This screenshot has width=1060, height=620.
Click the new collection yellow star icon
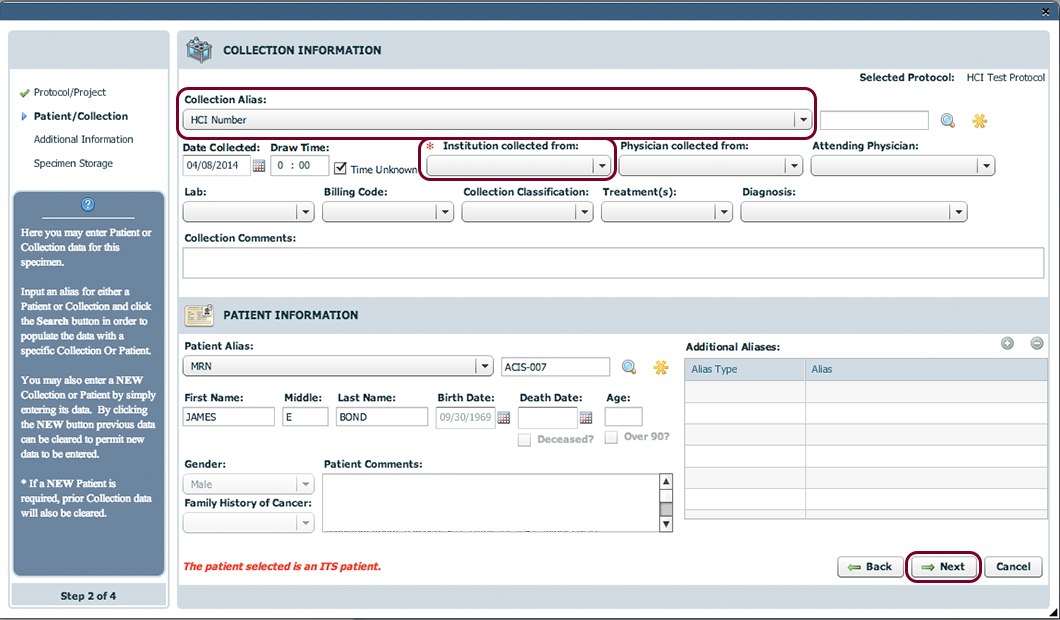coord(980,120)
